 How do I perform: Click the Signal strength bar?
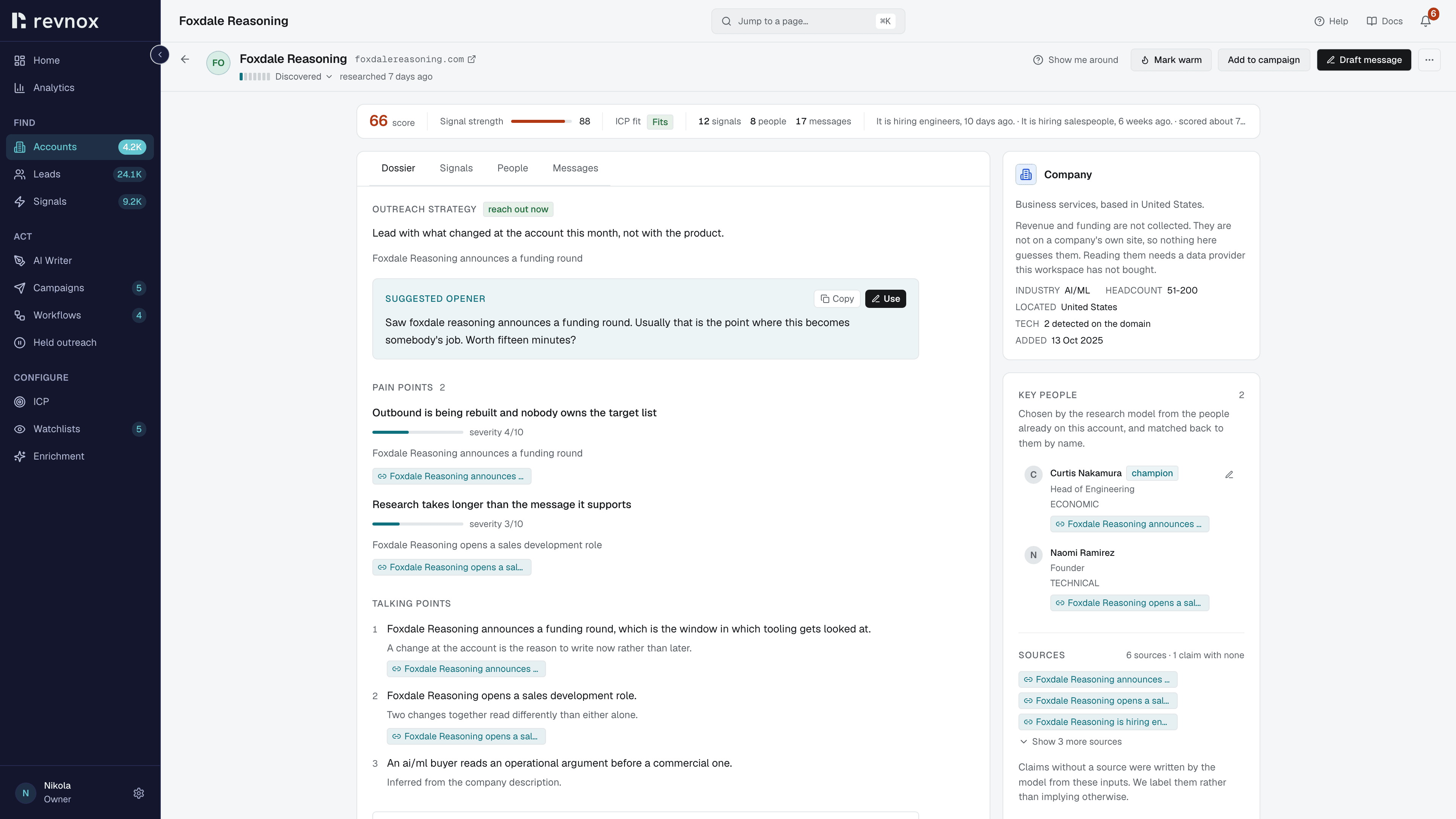(x=541, y=121)
